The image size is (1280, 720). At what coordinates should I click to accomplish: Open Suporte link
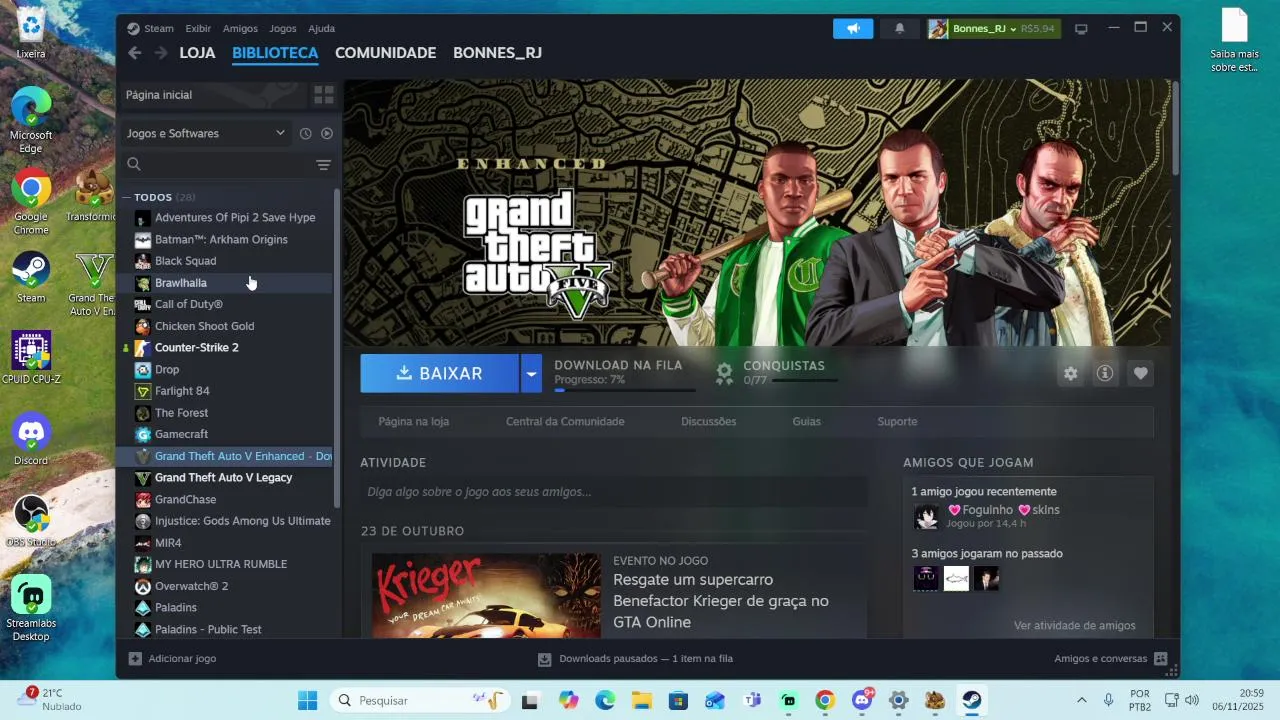[x=897, y=422]
